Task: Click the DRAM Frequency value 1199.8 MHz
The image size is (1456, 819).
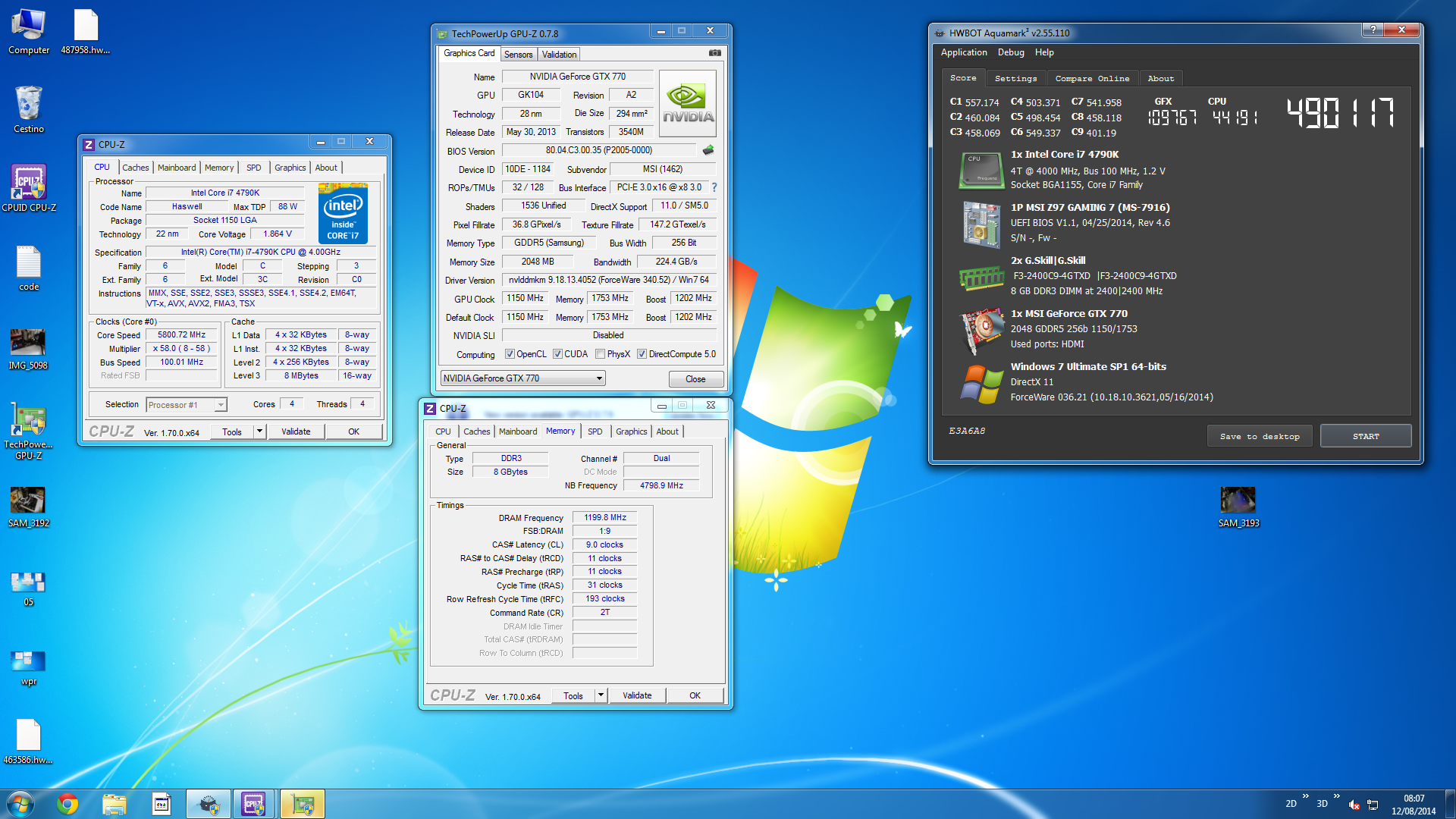Action: [x=605, y=517]
